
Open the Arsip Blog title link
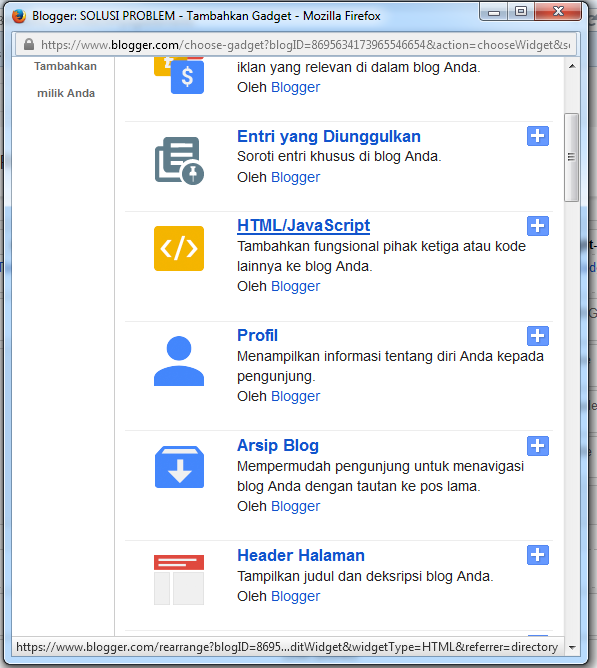click(x=278, y=445)
